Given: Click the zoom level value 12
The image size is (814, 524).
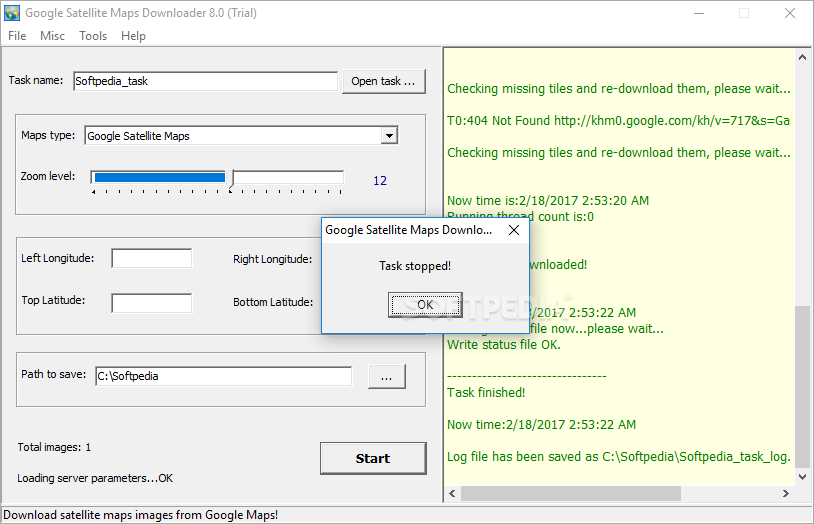Looking at the screenshot, I should coord(380,181).
